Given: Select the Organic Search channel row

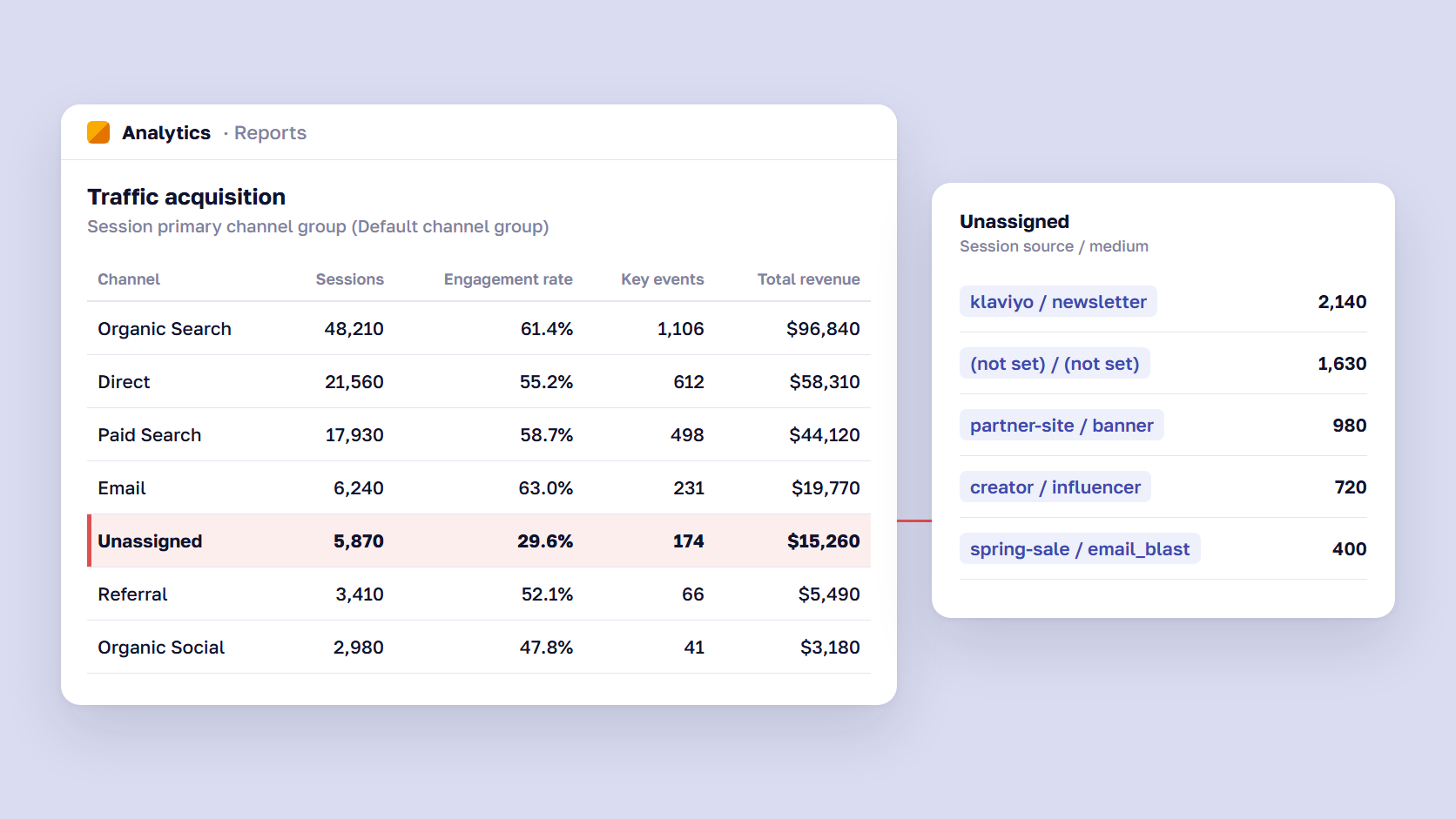Looking at the screenshot, I should (x=479, y=328).
